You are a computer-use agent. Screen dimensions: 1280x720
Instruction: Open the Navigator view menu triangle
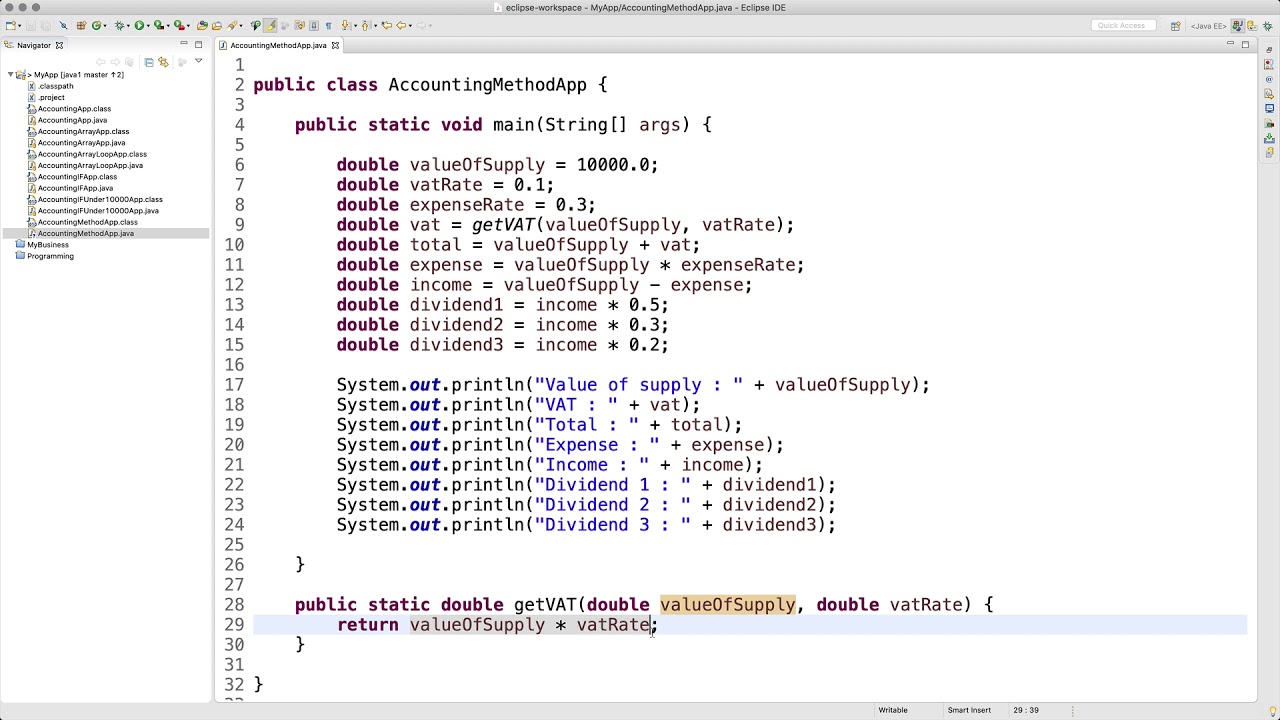[x=198, y=61]
